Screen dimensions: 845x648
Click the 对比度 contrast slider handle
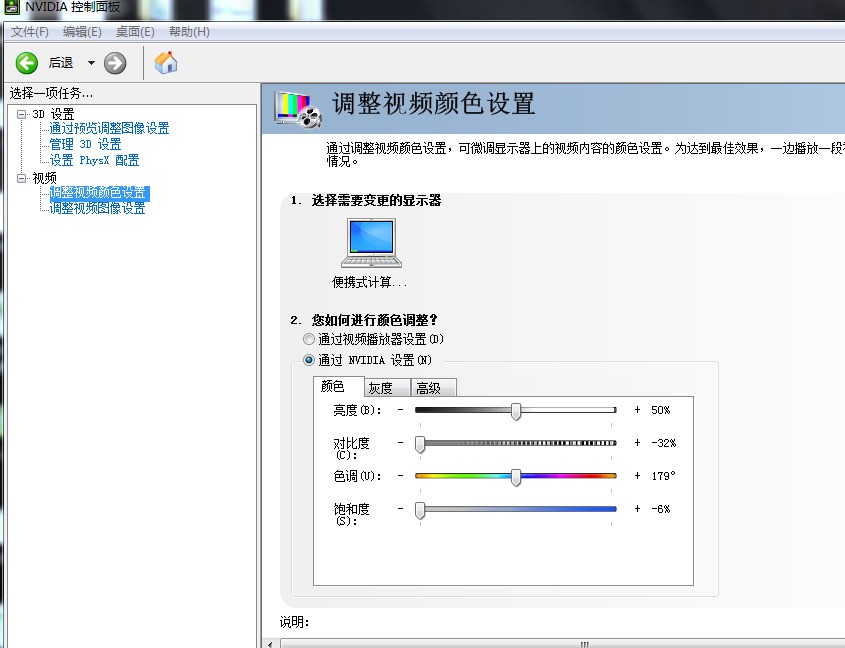(420, 444)
